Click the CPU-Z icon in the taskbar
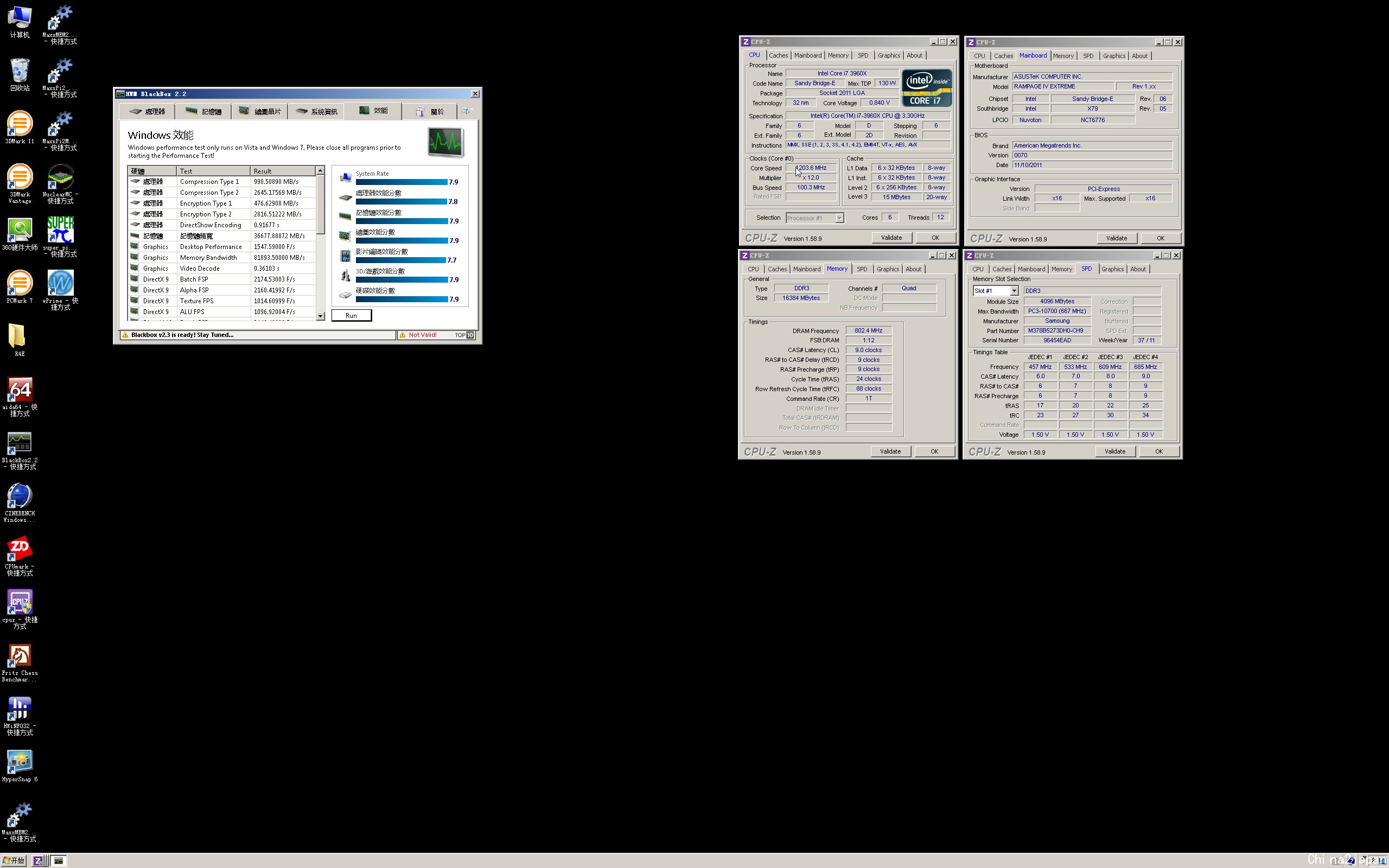1389x868 pixels. (38, 860)
